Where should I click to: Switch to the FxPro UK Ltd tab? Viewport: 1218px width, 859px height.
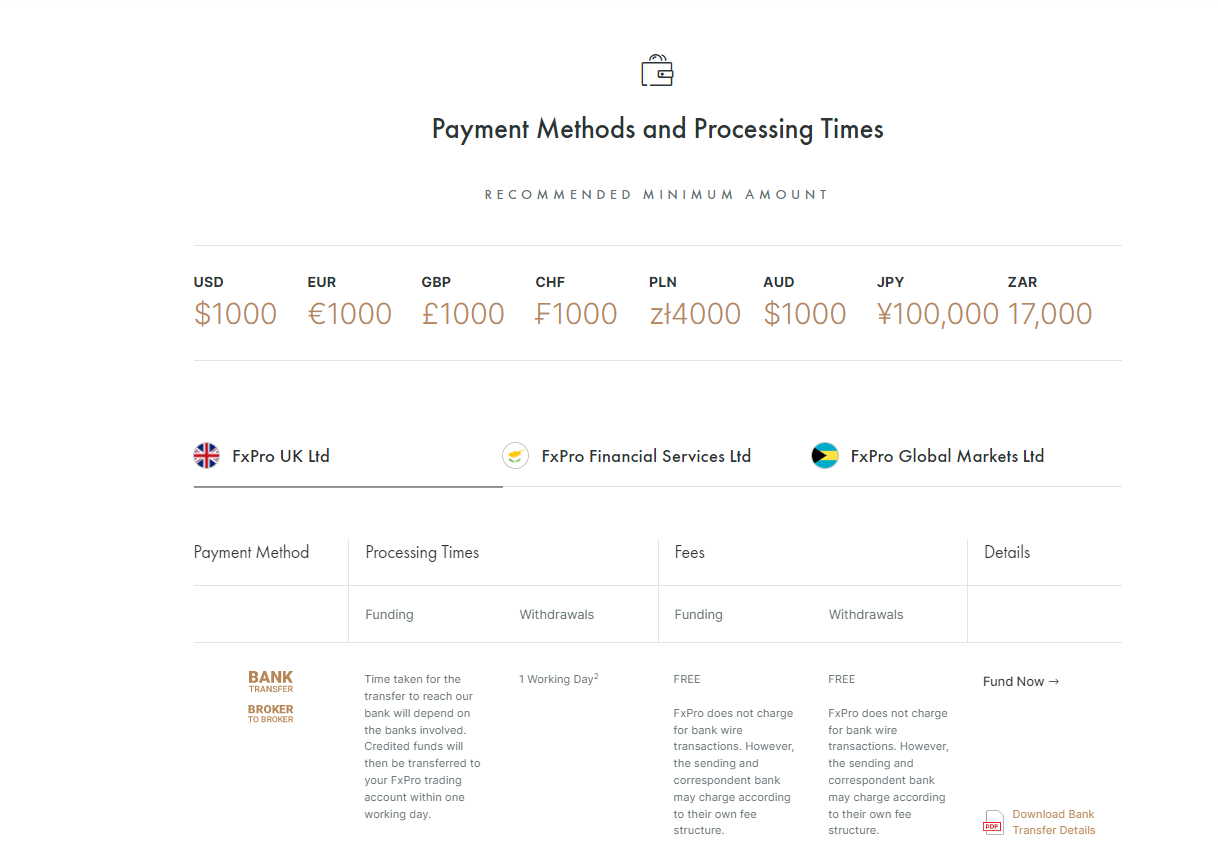pos(280,456)
